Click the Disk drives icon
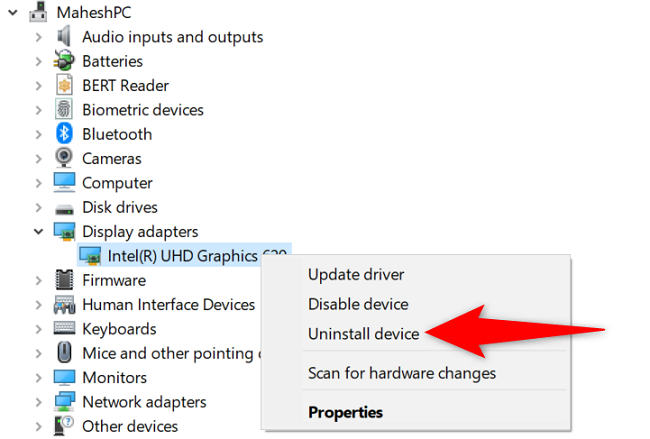This screenshot has width=650, height=439. [65, 207]
